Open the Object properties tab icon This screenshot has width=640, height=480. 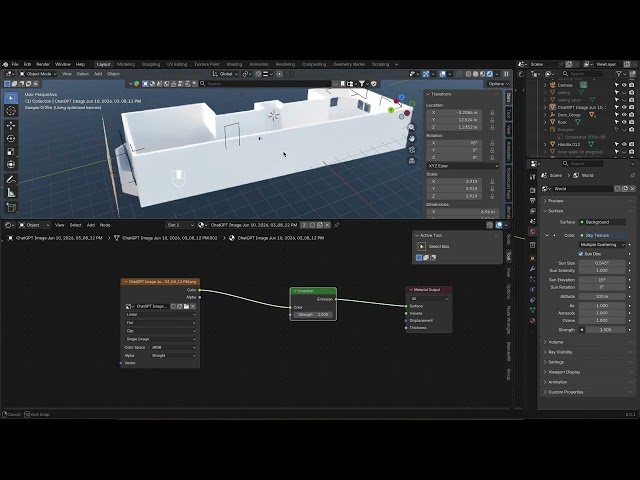point(532,258)
